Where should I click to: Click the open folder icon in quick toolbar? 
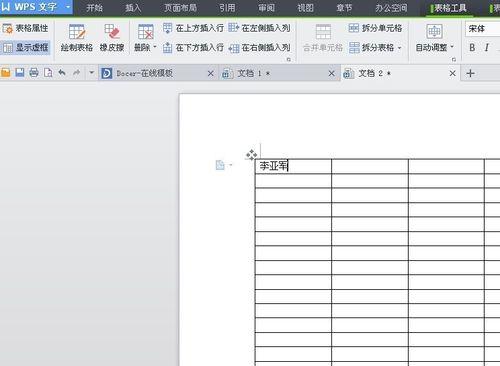[x=5, y=72]
